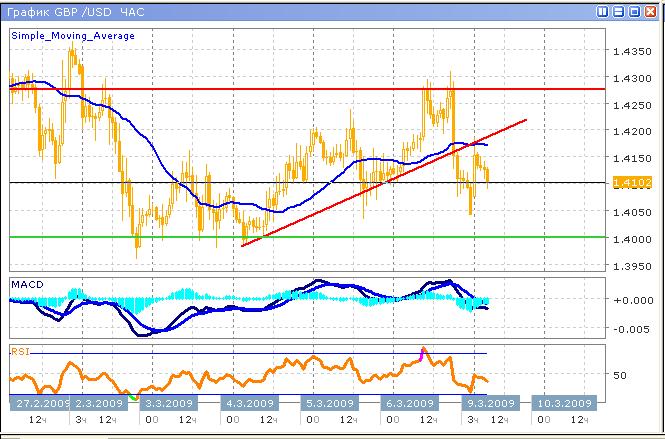This screenshot has height=439, width=665.
Task: Click the 5.3.2009 date marker
Action: 330,403
